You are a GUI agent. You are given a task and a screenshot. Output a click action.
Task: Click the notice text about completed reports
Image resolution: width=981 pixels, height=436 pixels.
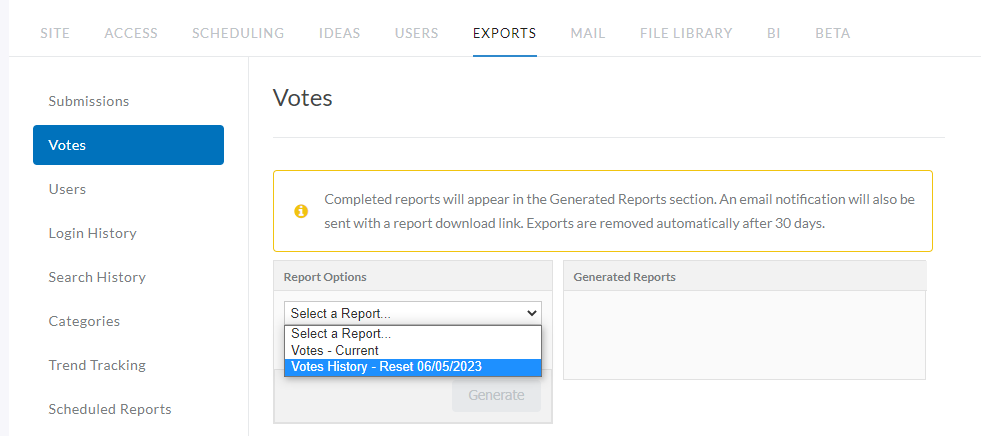click(619, 211)
